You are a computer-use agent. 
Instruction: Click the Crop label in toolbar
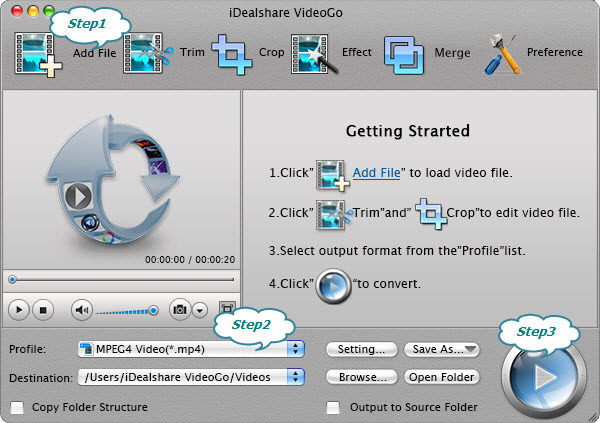click(x=271, y=52)
